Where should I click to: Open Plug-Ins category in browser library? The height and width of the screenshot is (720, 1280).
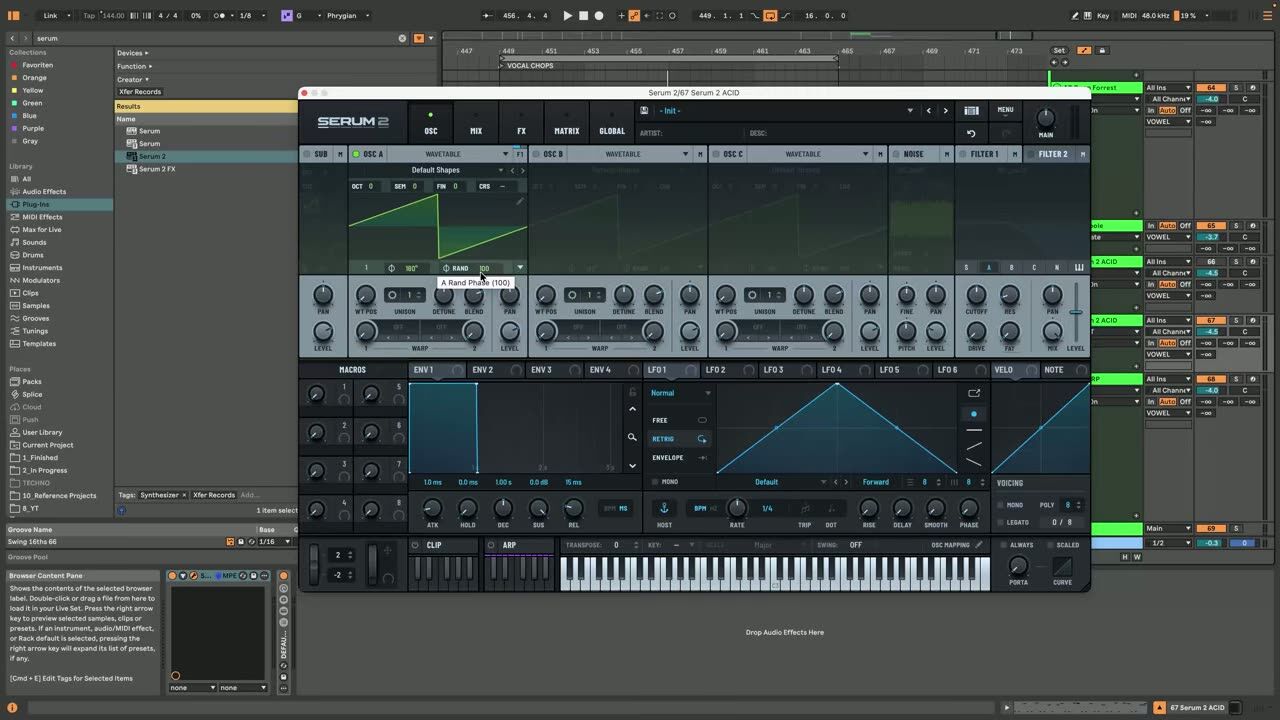point(36,204)
